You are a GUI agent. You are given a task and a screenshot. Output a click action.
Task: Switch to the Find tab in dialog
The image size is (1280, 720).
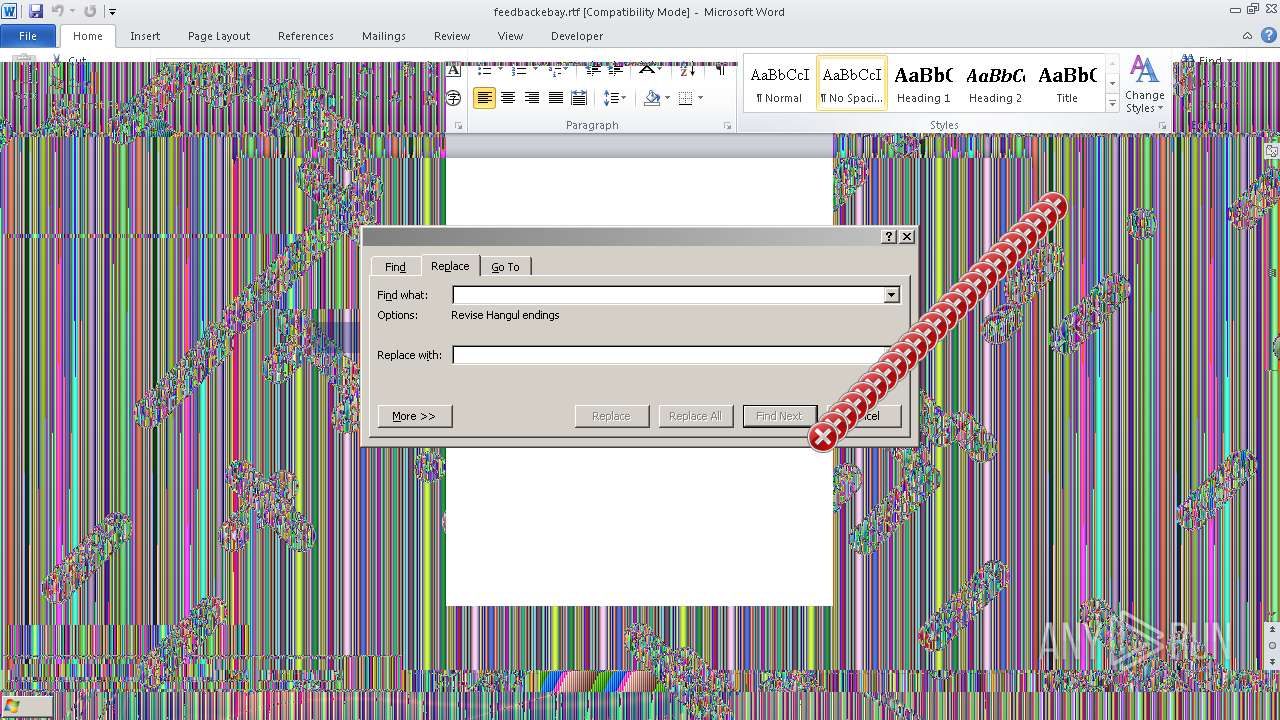395,267
